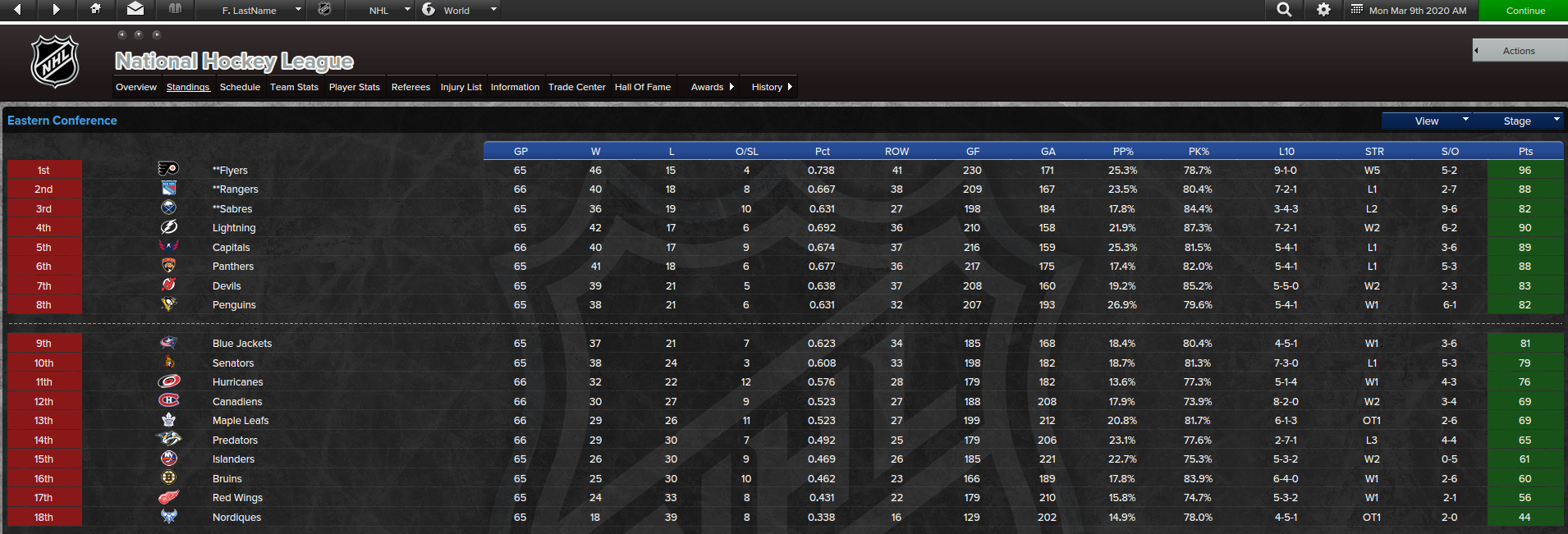Sort by the L10 column header

click(x=1286, y=151)
